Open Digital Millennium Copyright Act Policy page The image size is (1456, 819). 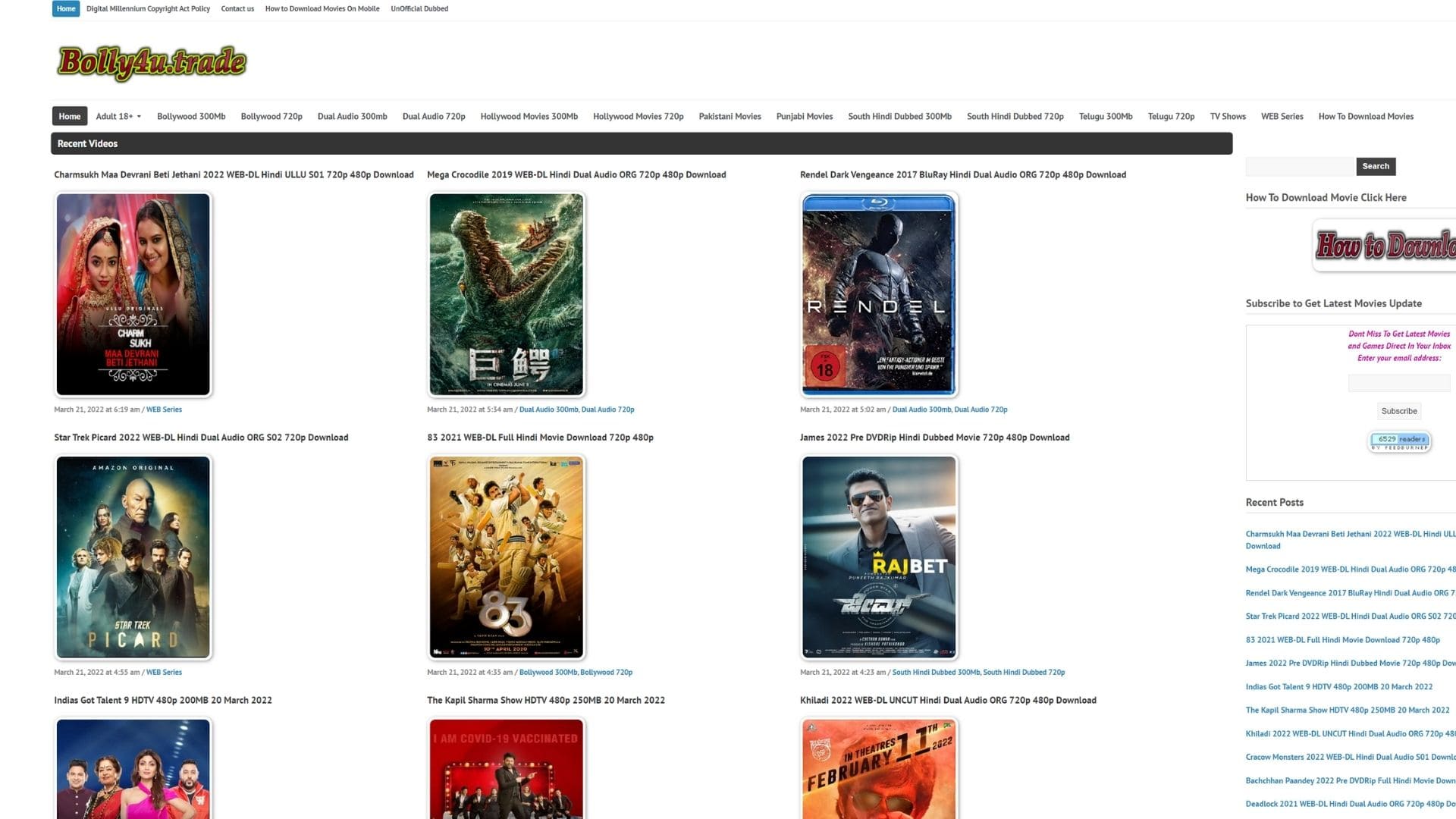[x=148, y=8]
